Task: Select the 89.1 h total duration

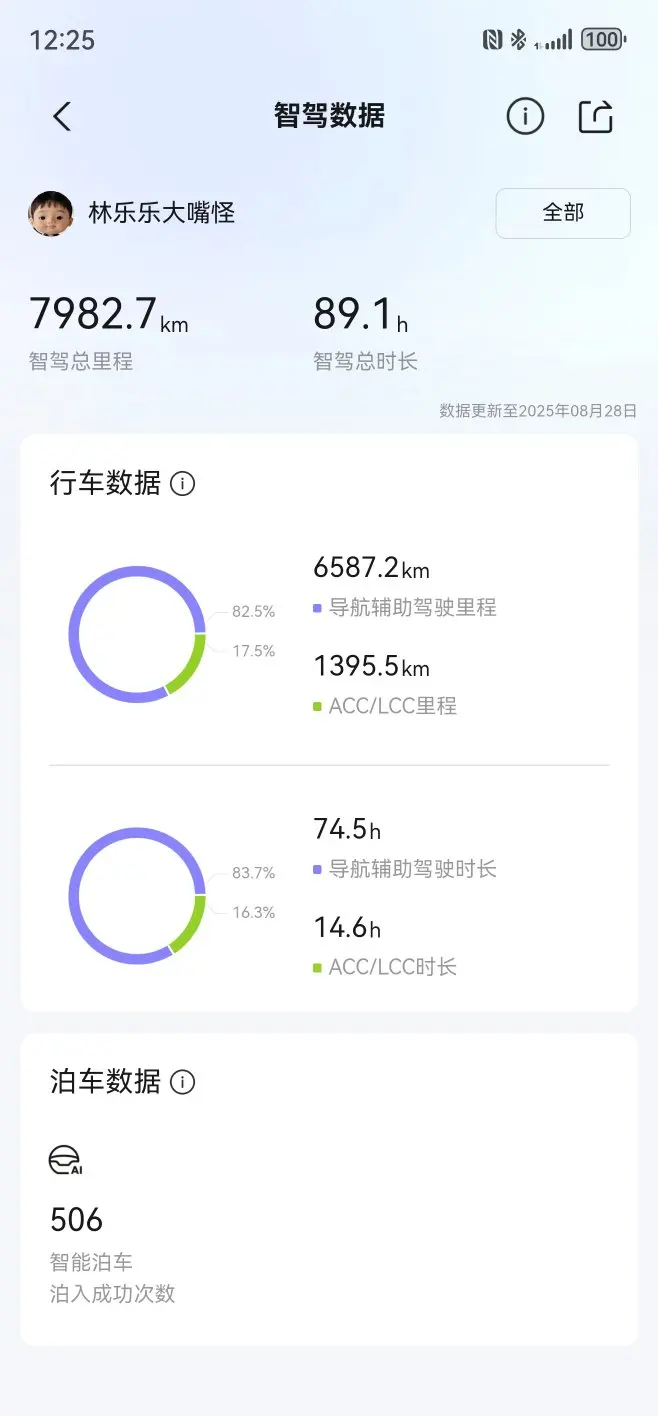Action: click(361, 314)
